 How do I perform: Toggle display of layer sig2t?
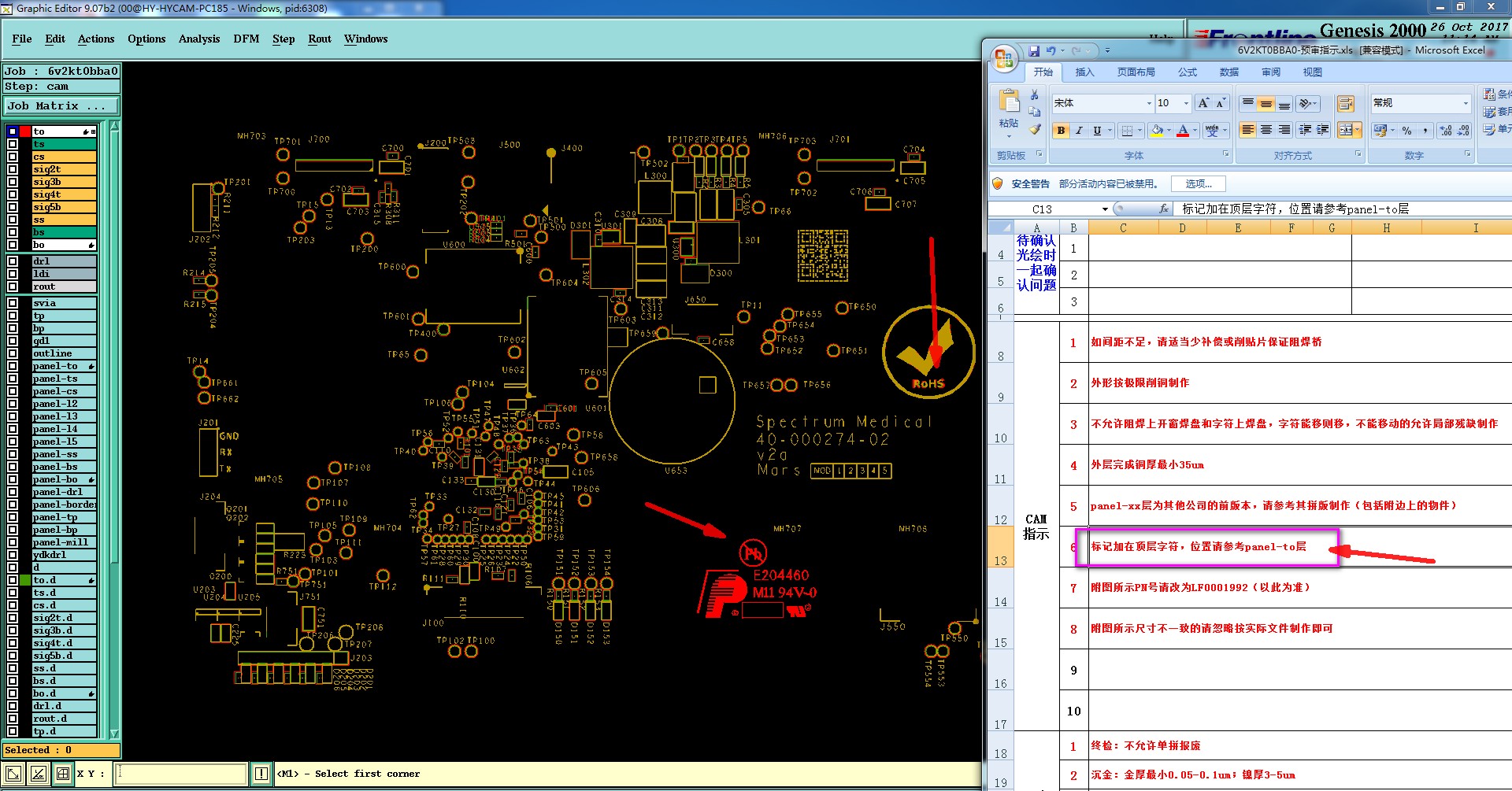coord(13,169)
